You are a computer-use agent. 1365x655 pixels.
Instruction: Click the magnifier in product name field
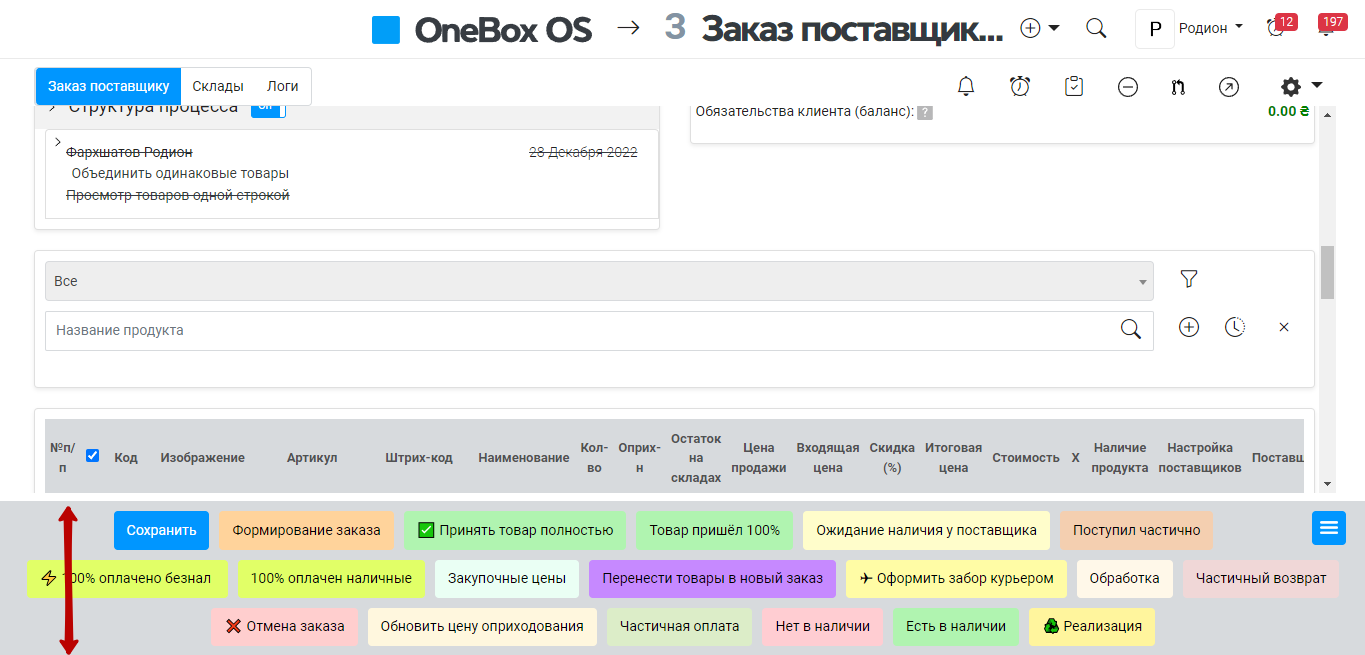click(1130, 330)
